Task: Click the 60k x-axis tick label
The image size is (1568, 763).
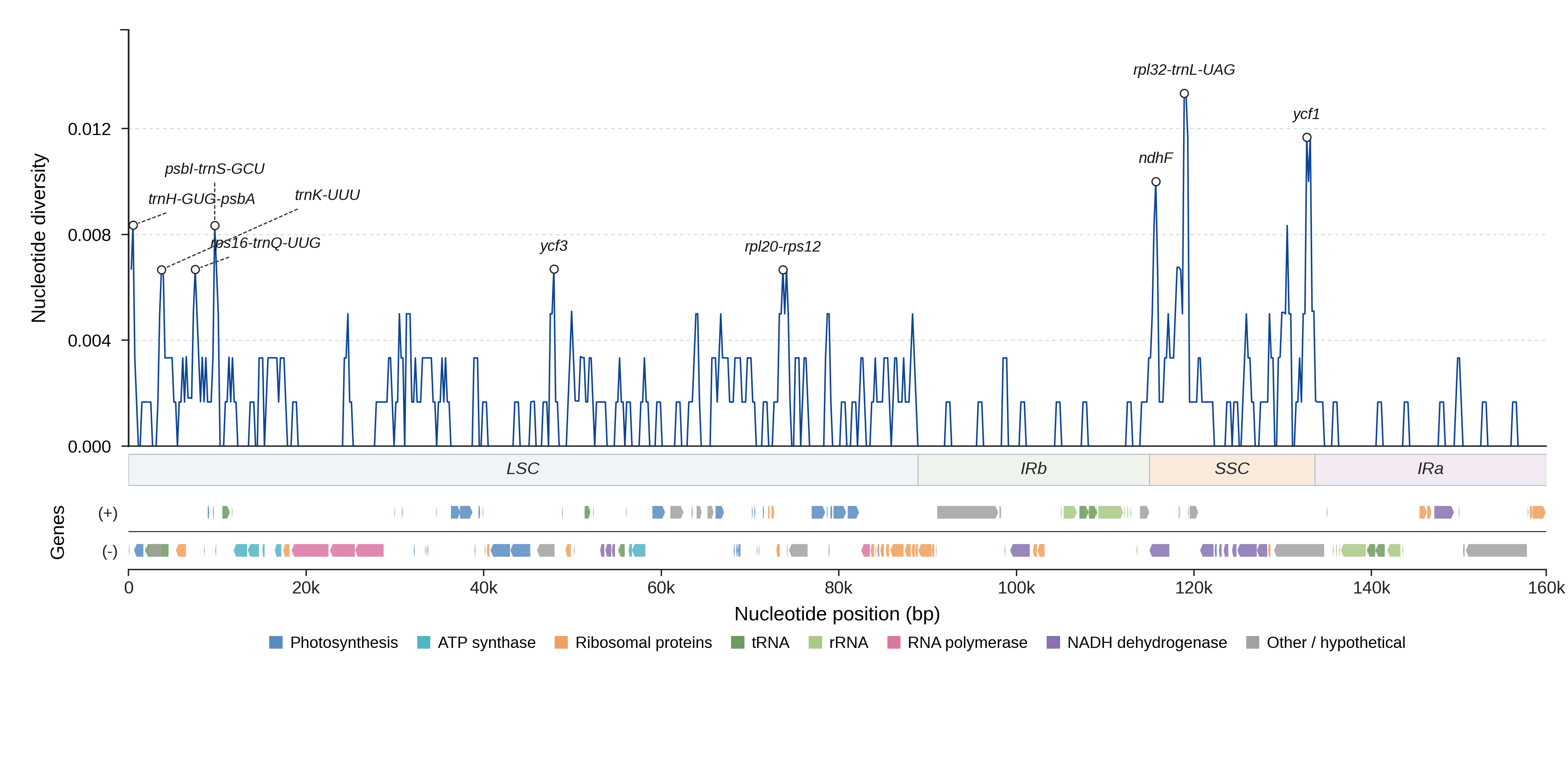Action: (661, 588)
